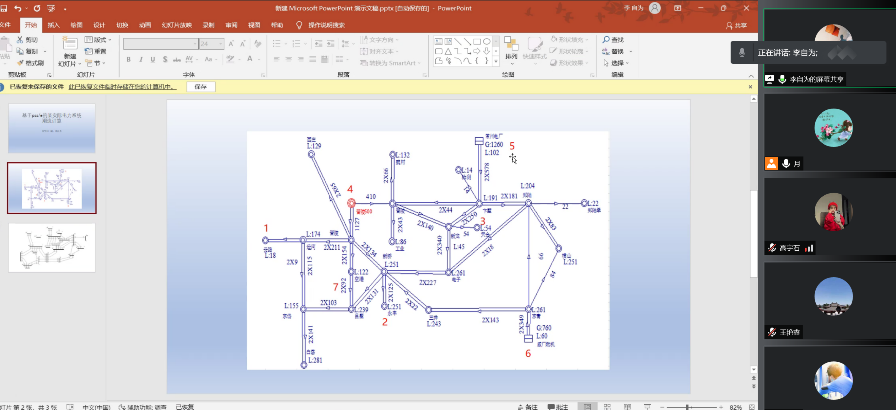Open the Design (设计) tab
This screenshot has width=896, height=410.
99,25
